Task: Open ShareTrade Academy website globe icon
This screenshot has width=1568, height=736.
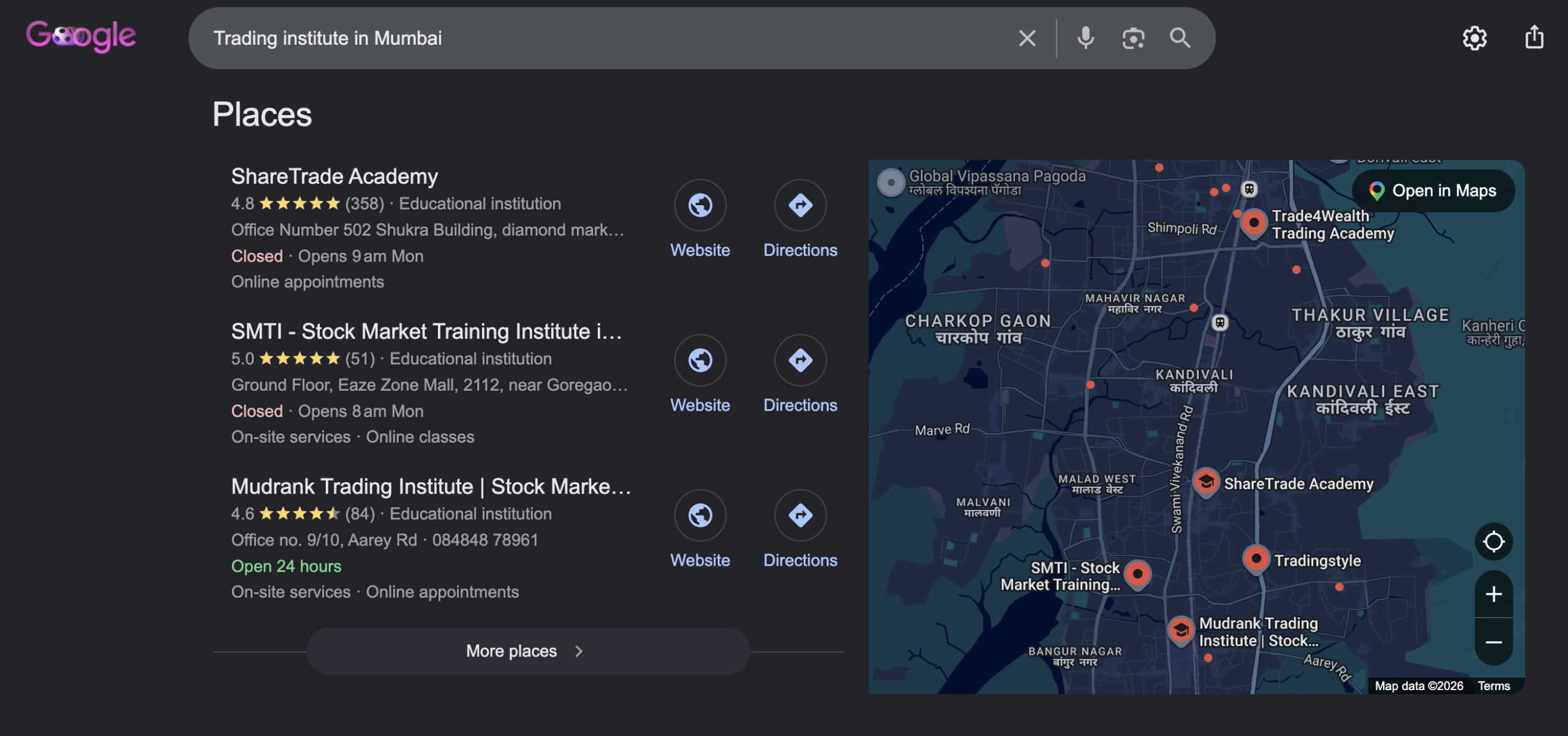Action: (x=700, y=205)
